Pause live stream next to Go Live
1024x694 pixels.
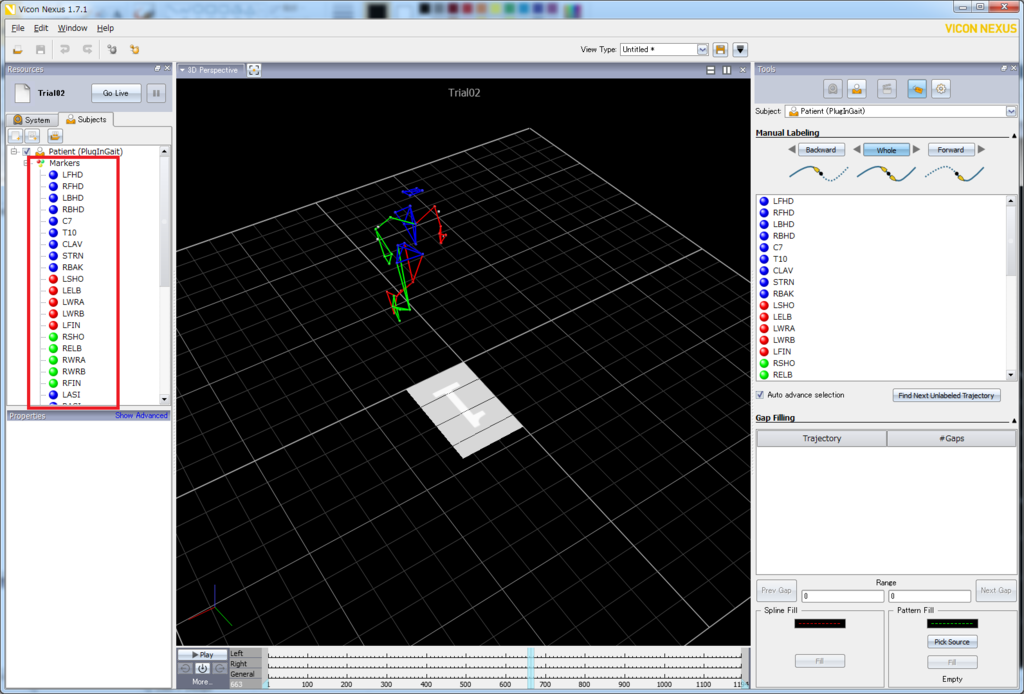coord(156,93)
